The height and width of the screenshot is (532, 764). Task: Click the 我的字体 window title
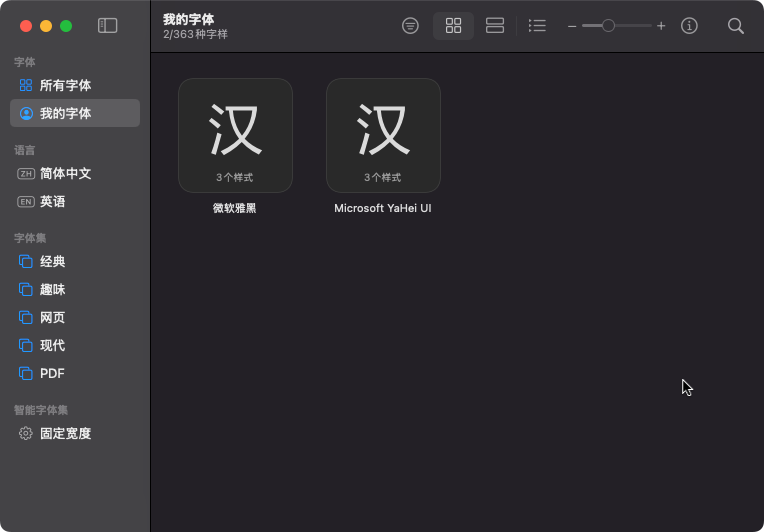[x=189, y=19]
